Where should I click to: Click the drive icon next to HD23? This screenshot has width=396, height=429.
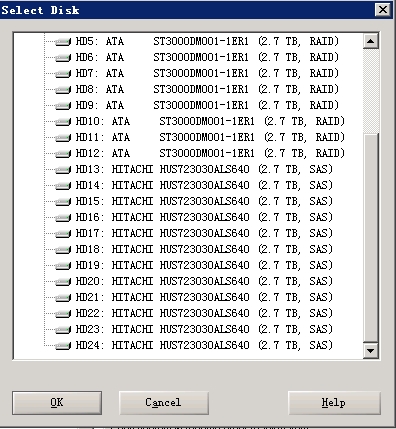[x=63, y=330]
